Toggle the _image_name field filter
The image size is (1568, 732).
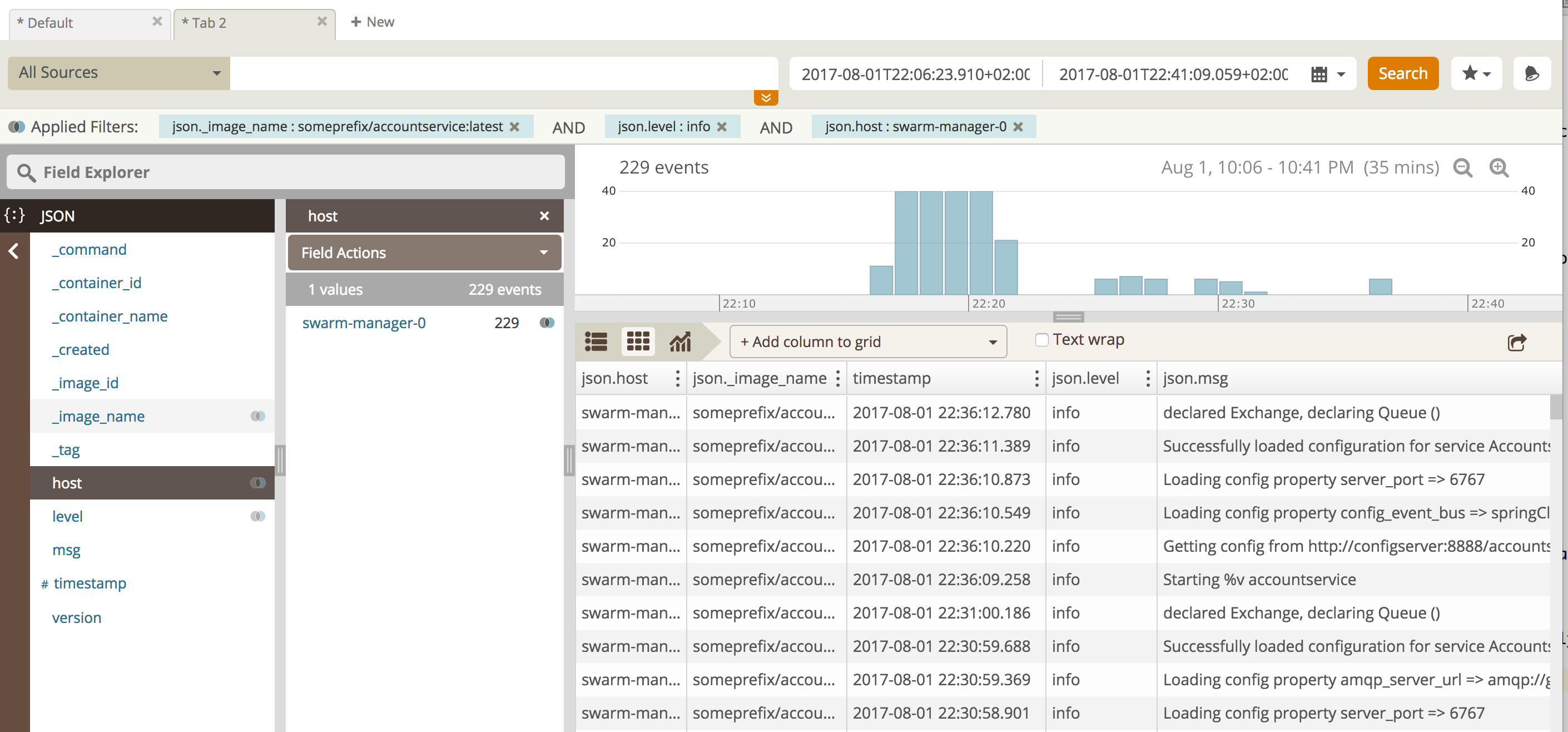257,416
